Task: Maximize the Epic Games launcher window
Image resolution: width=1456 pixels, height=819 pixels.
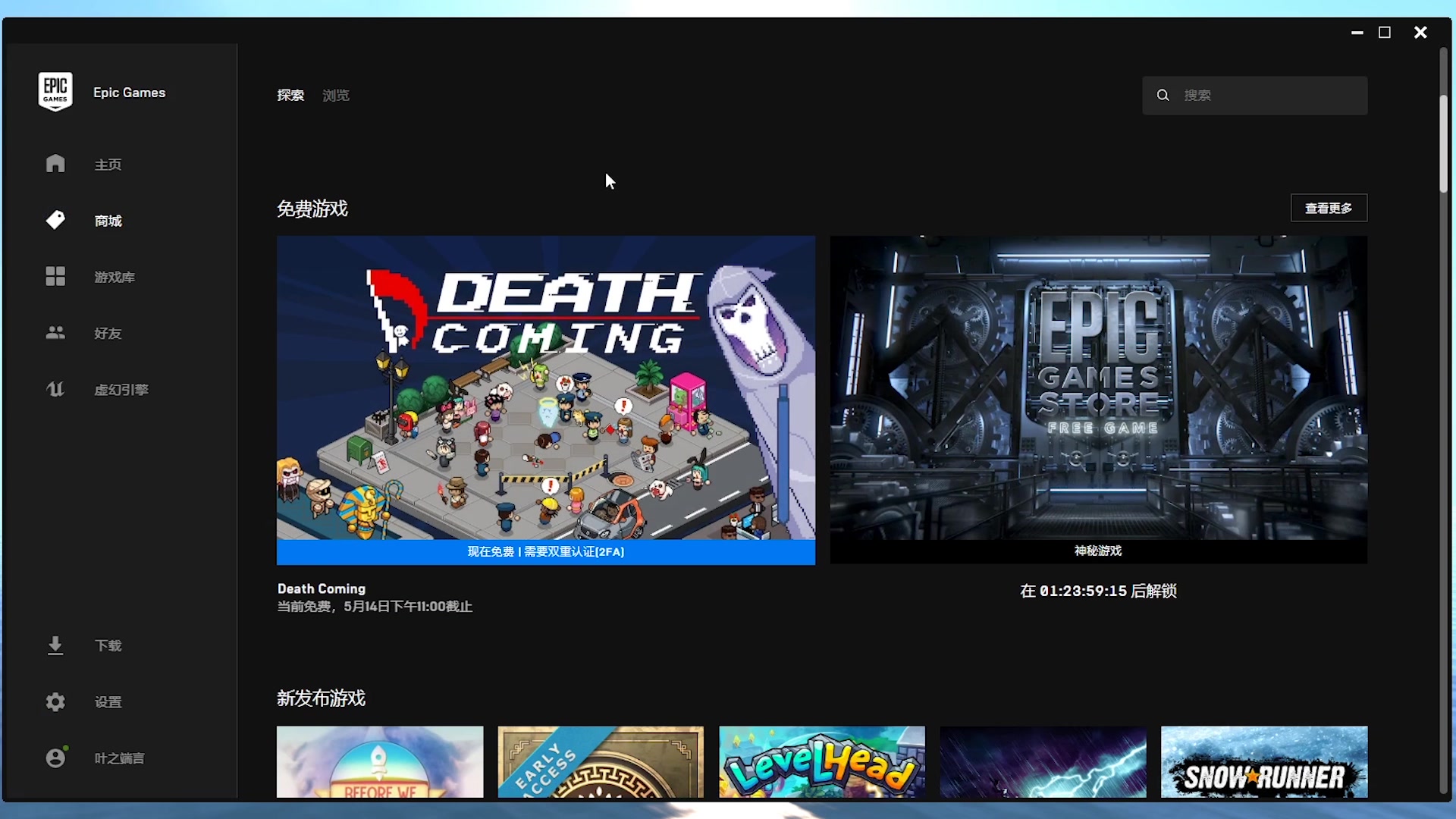Action: [x=1385, y=33]
